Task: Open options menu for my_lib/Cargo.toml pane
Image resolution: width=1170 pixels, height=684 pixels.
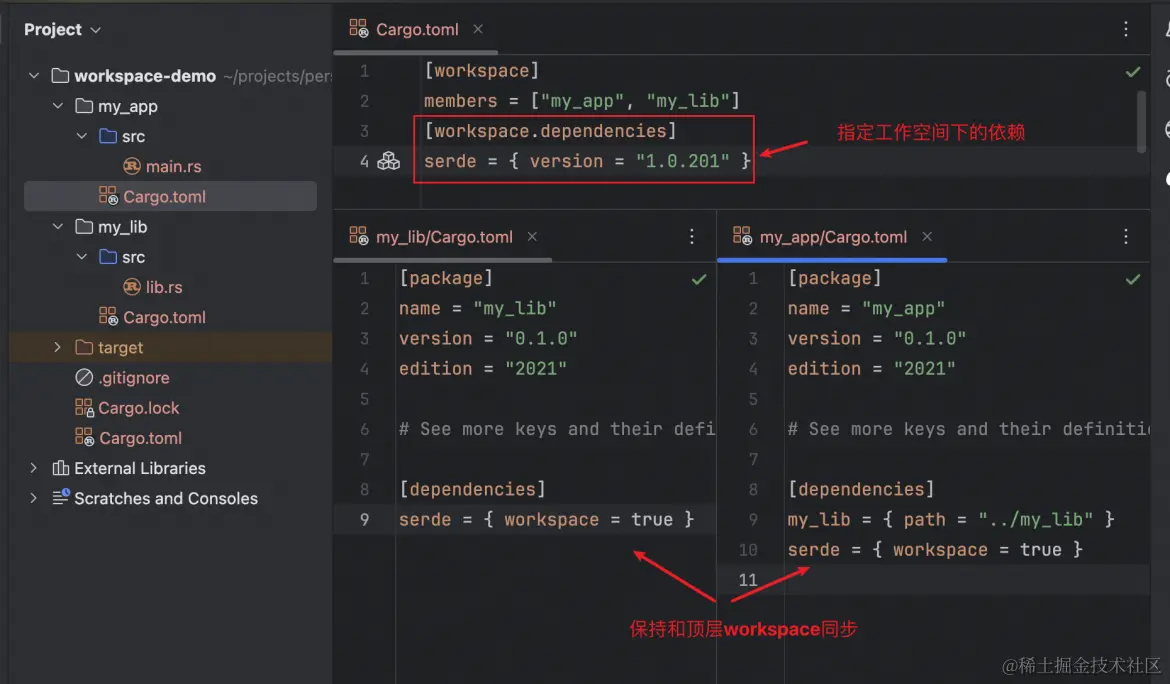Action: click(692, 237)
